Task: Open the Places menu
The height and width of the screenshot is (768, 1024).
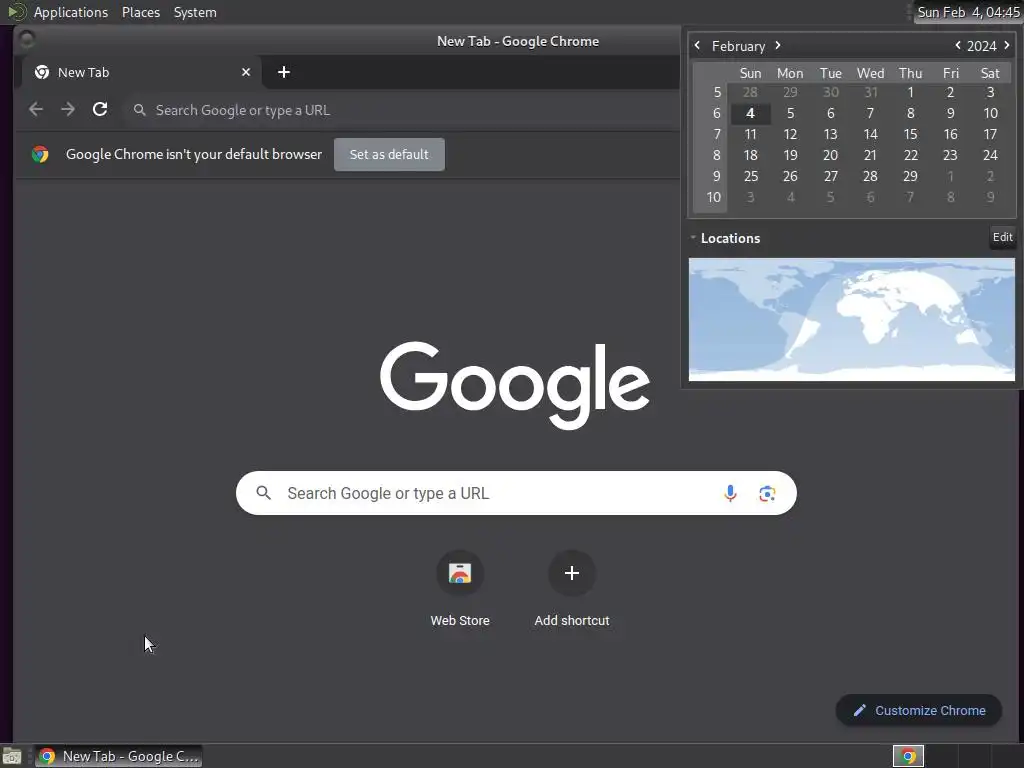Action: pyautogui.click(x=140, y=12)
